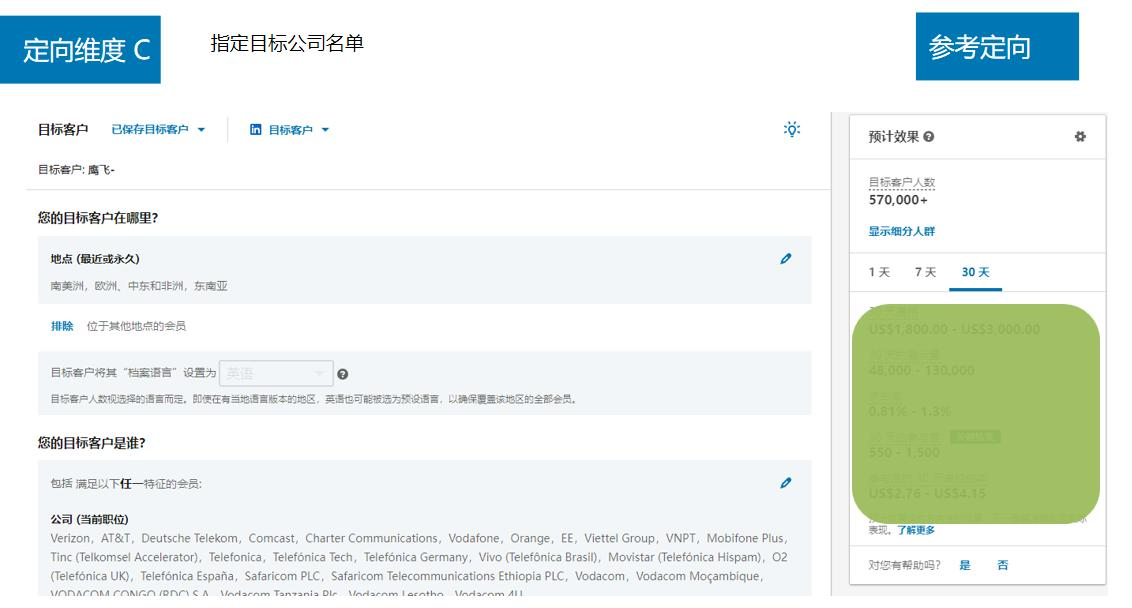Viewport: 1132px width, 608px height.
Task: Click 您的目标客户是谁? heading
Action: coord(92,443)
